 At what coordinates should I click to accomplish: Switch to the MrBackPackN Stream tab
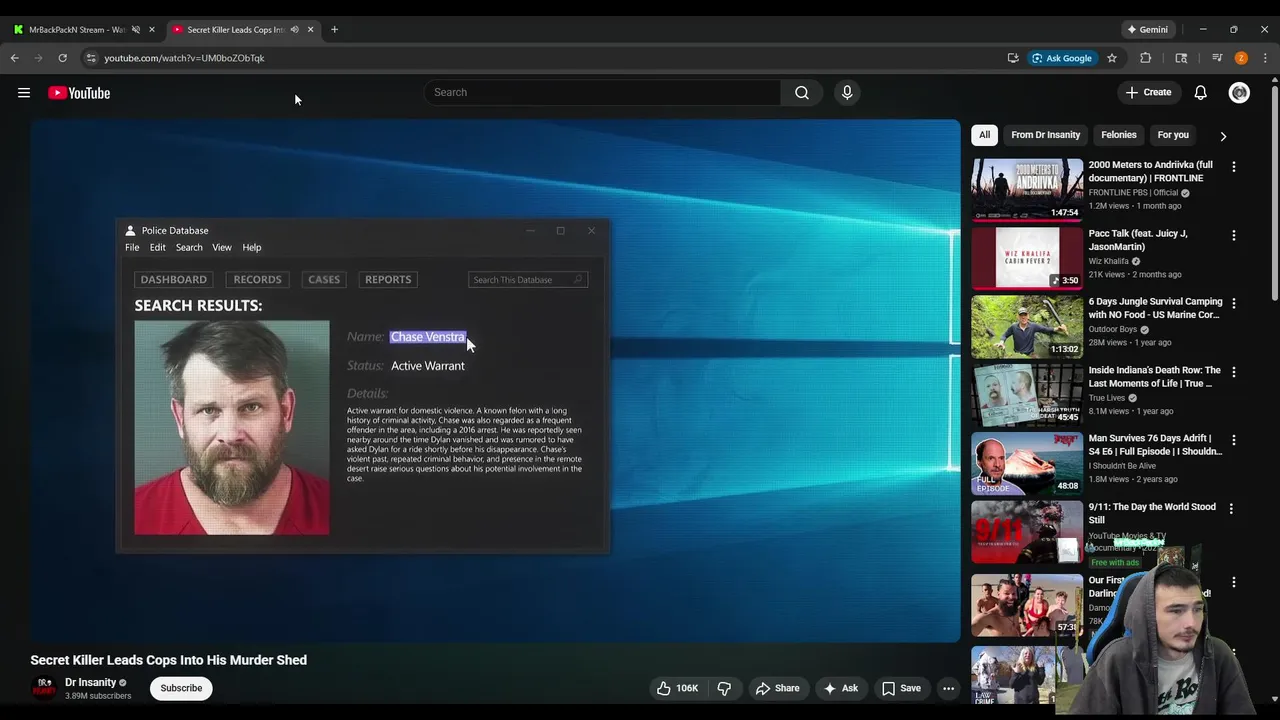click(x=77, y=30)
